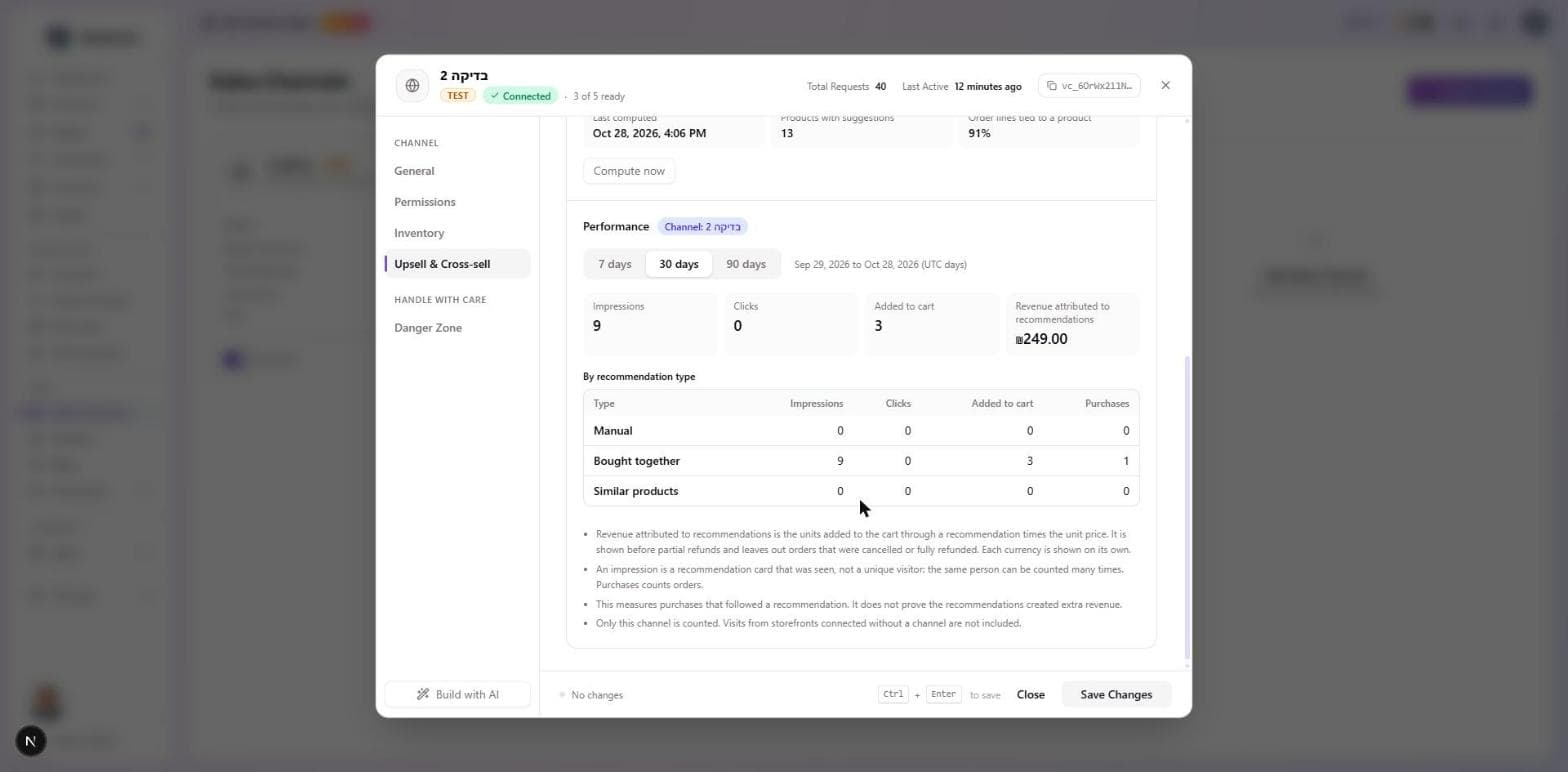Click the 'Last Active 12 minutes ago' text
1568x772 pixels.
pos(962,87)
